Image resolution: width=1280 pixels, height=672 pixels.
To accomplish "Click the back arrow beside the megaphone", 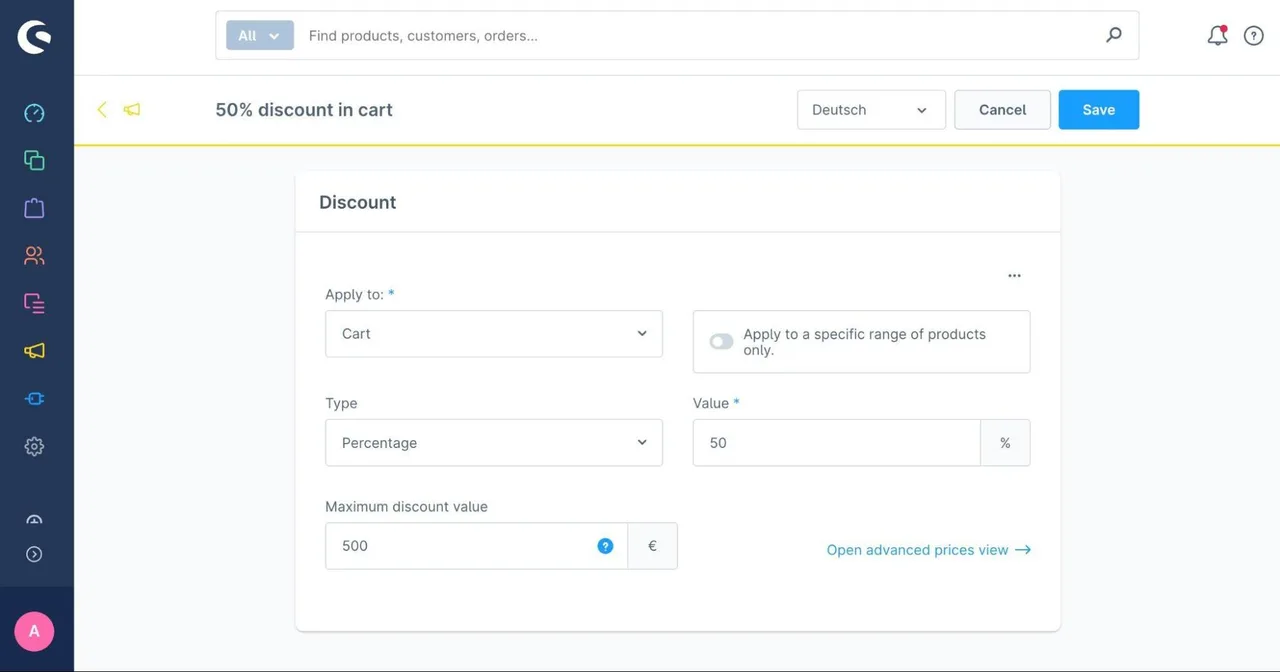I will point(101,110).
